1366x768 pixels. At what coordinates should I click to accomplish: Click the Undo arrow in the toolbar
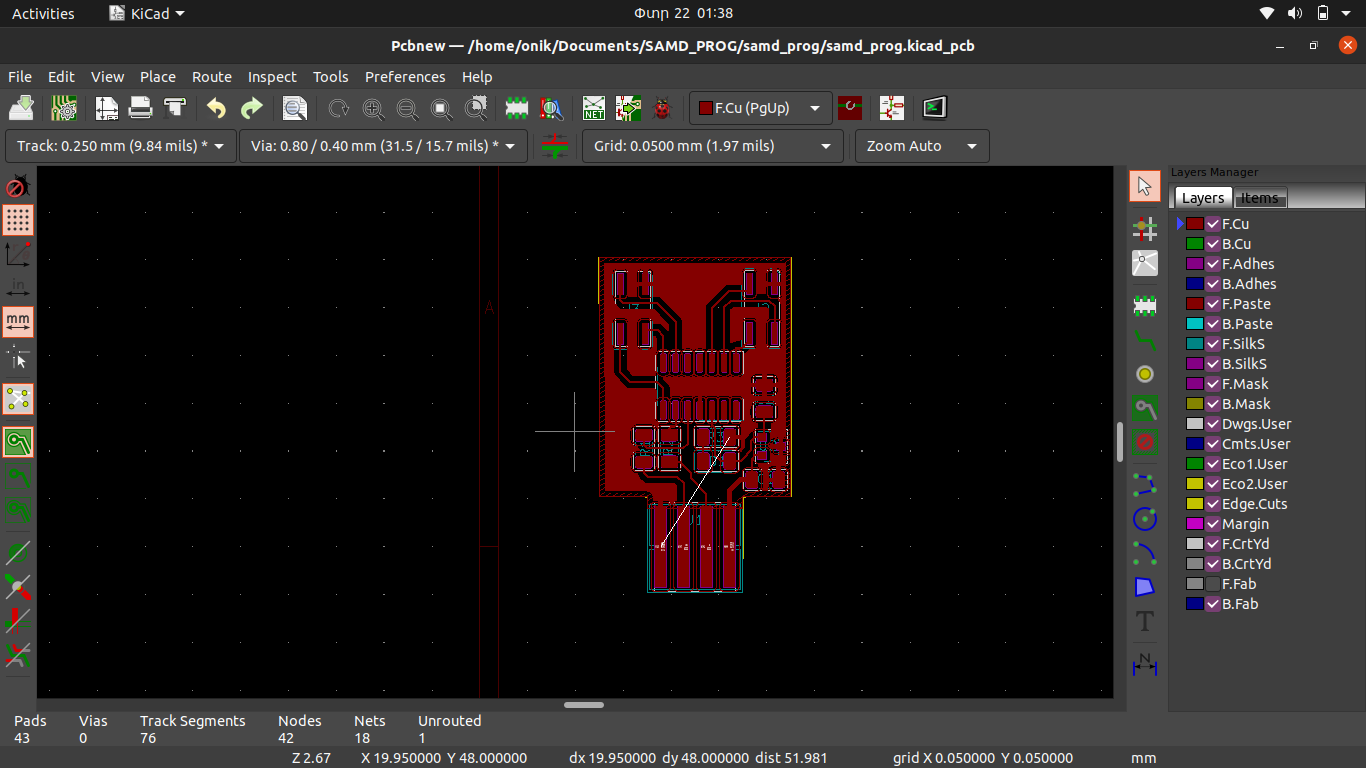pyautogui.click(x=216, y=108)
